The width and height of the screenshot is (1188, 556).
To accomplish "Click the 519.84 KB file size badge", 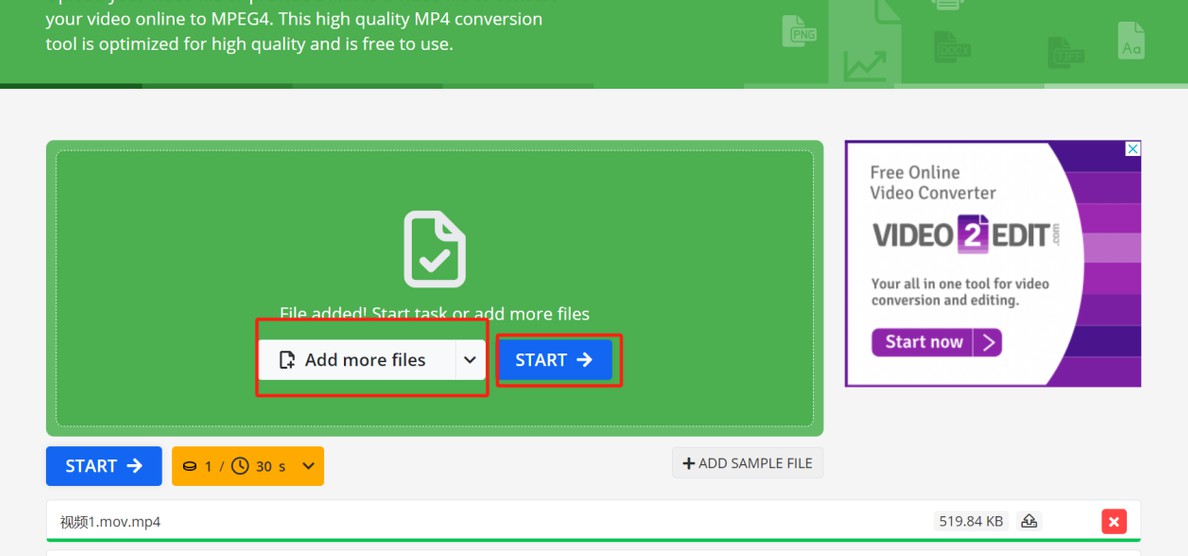I will click(970, 521).
